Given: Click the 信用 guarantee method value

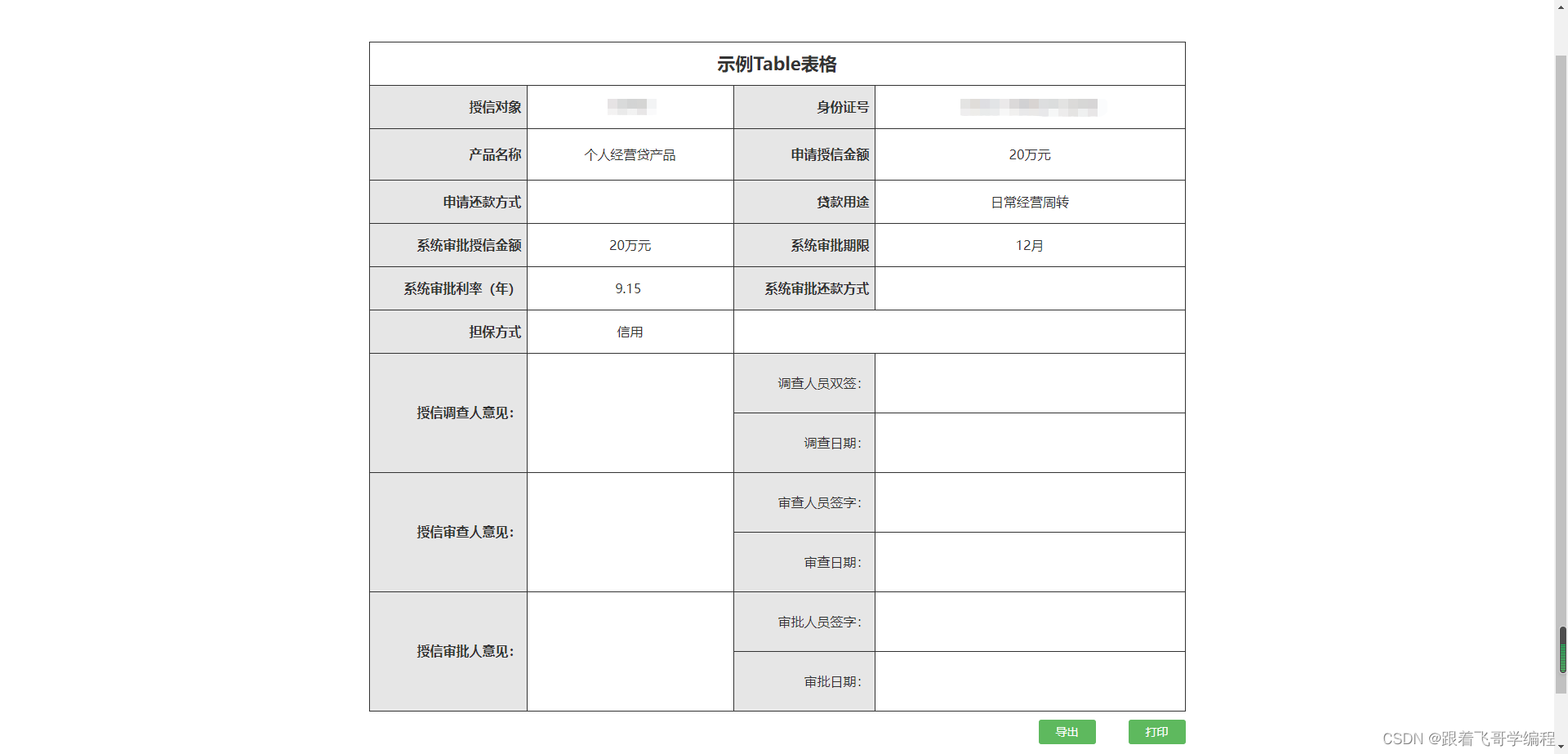Looking at the screenshot, I should pos(630,332).
